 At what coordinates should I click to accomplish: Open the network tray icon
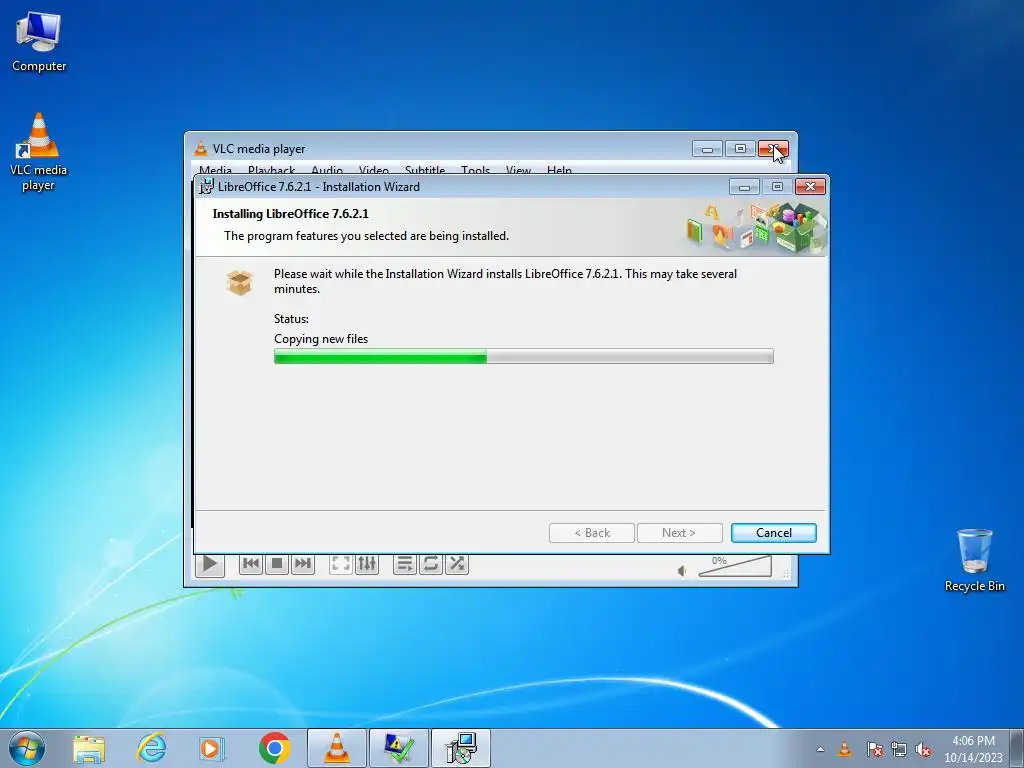899,749
